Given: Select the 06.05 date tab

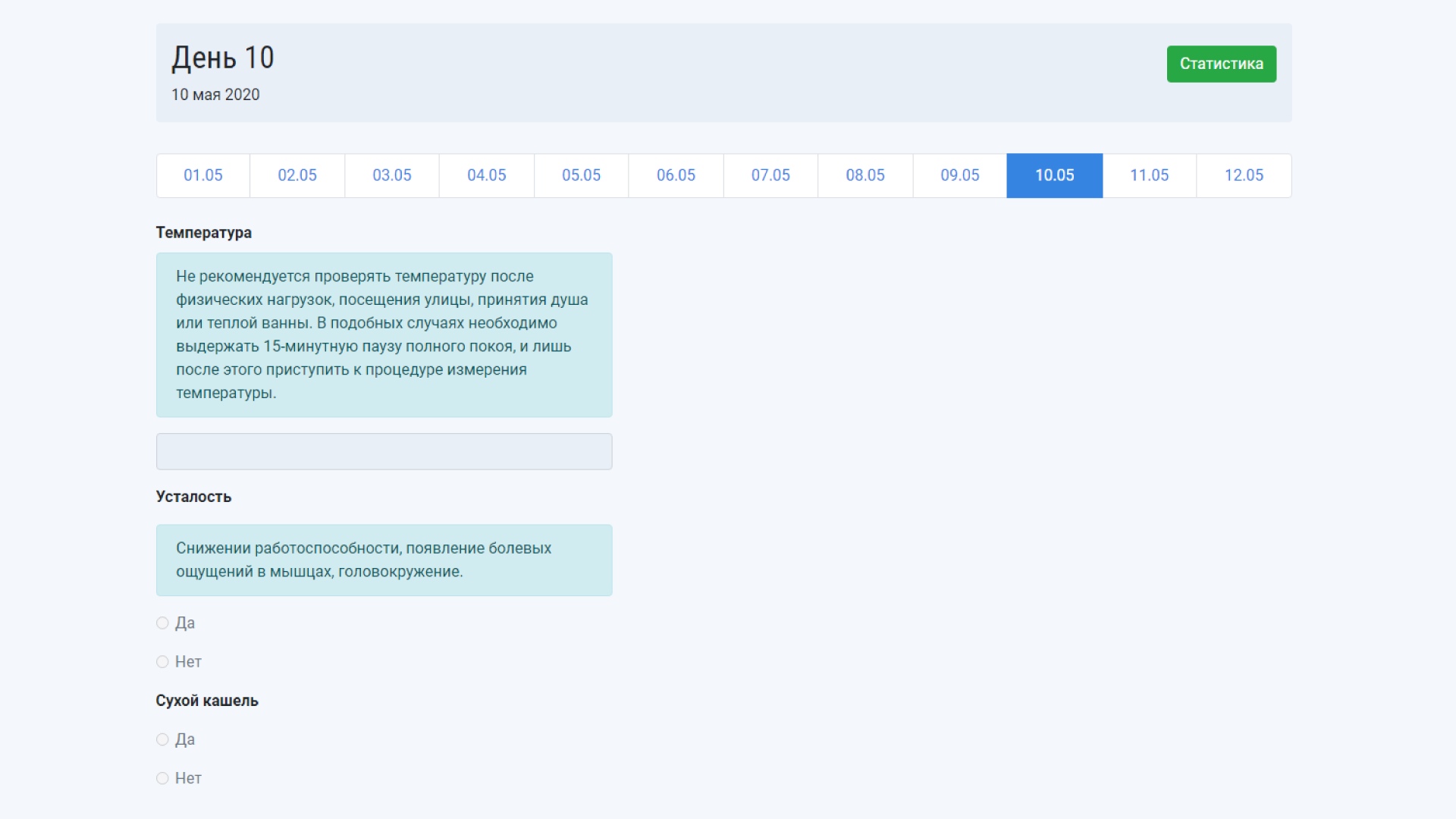Looking at the screenshot, I should pyautogui.click(x=676, y=175).
